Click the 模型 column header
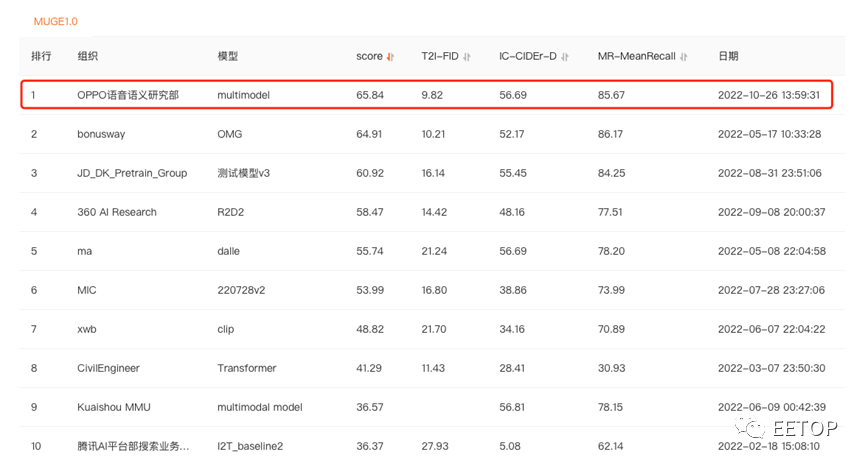This screenshot has width=865, height=463. 228,56
